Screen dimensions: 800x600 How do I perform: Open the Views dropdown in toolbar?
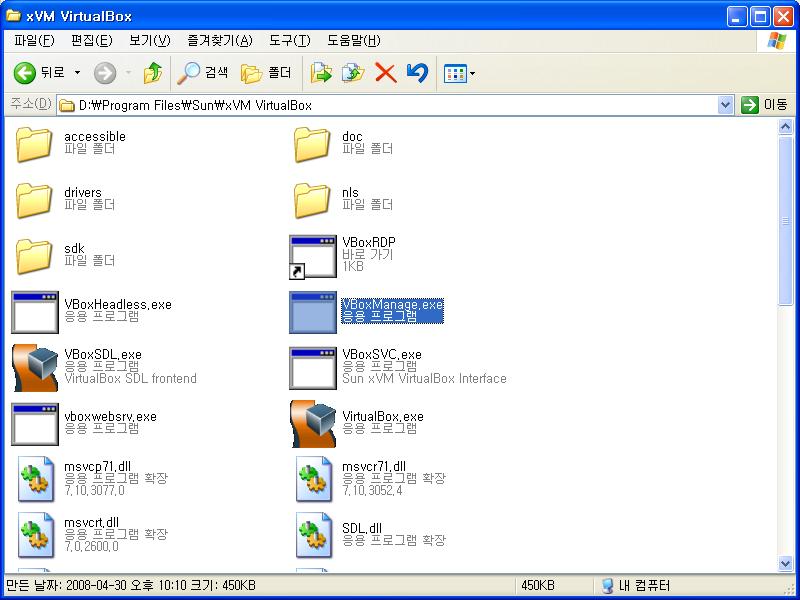tap(459, 73)
